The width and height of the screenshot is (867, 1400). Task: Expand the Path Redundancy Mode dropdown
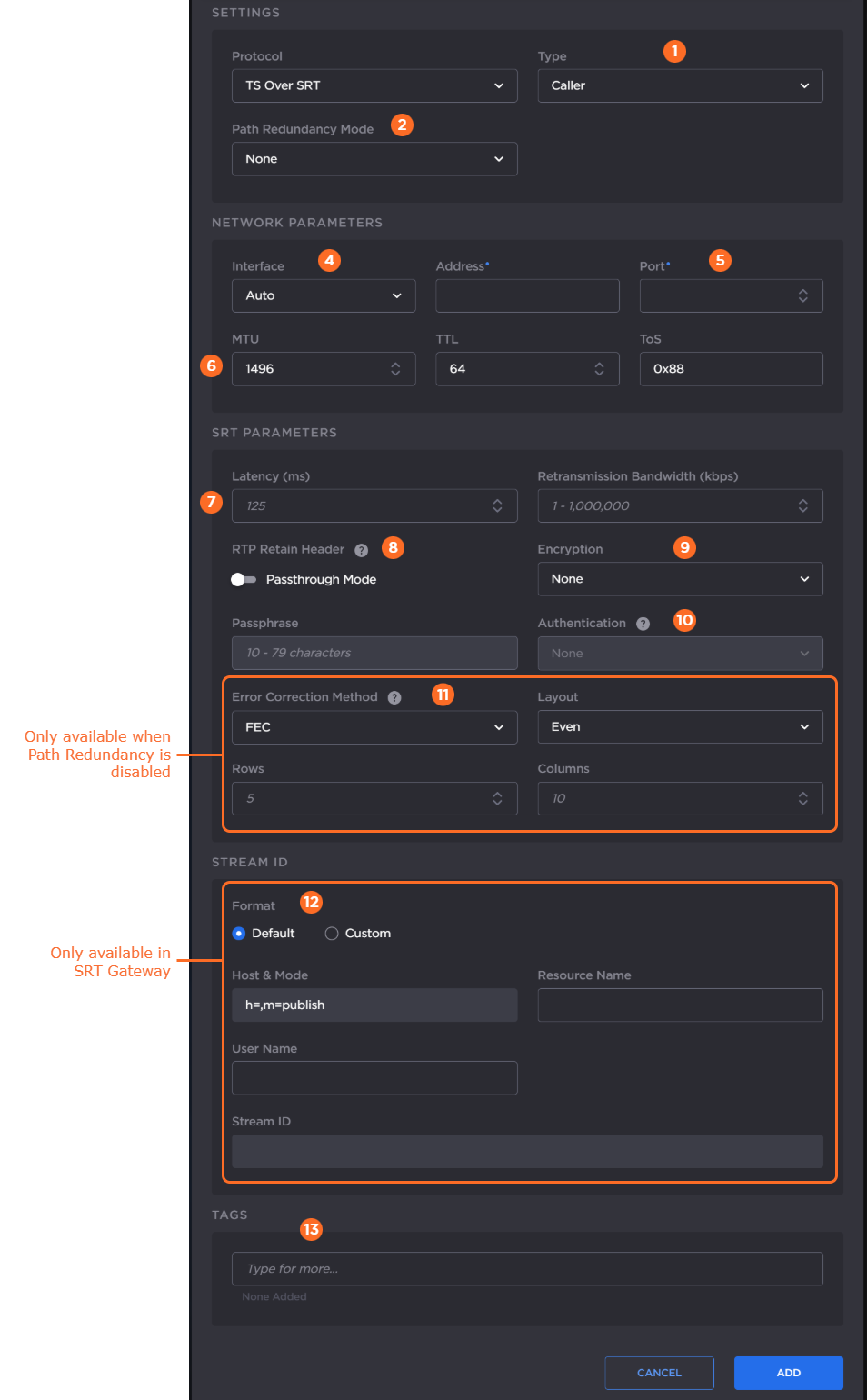pos(374,159)
